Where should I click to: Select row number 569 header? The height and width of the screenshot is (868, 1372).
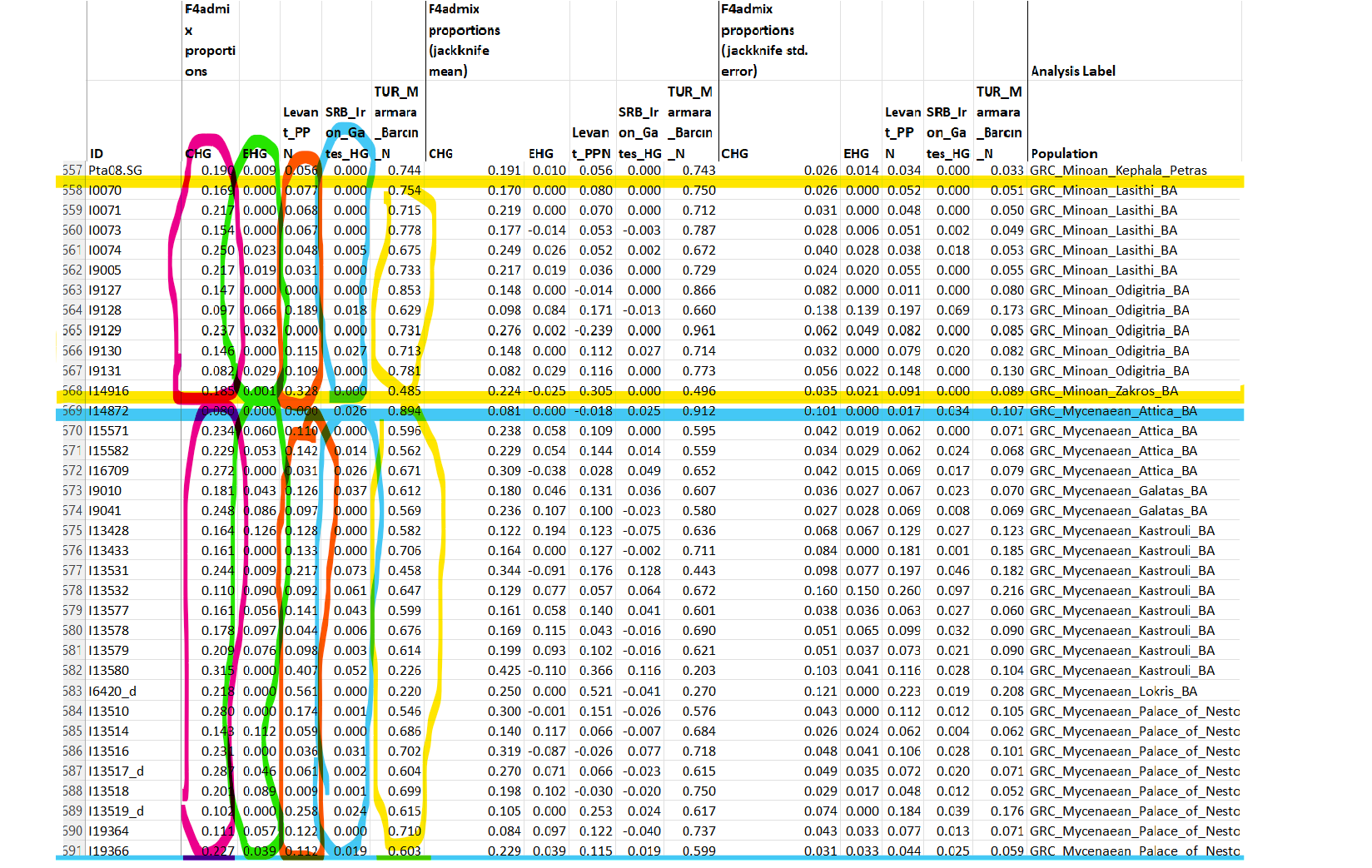[x=73, y=411]
